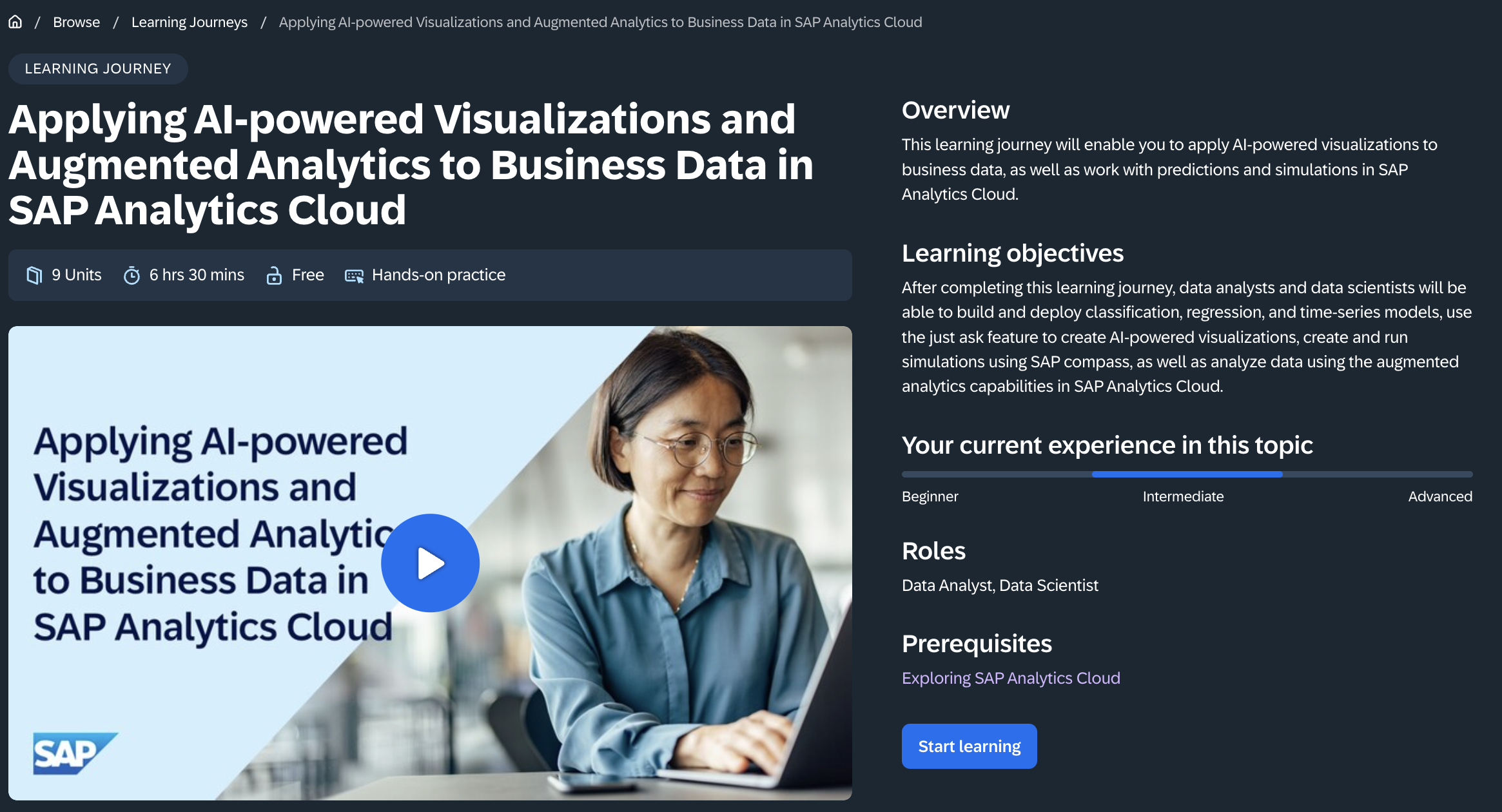Open the Exploring SAP Analytics Cloud prerequisite
This screenshot has width=1502, height=812.
click(x=1011, y=678)
